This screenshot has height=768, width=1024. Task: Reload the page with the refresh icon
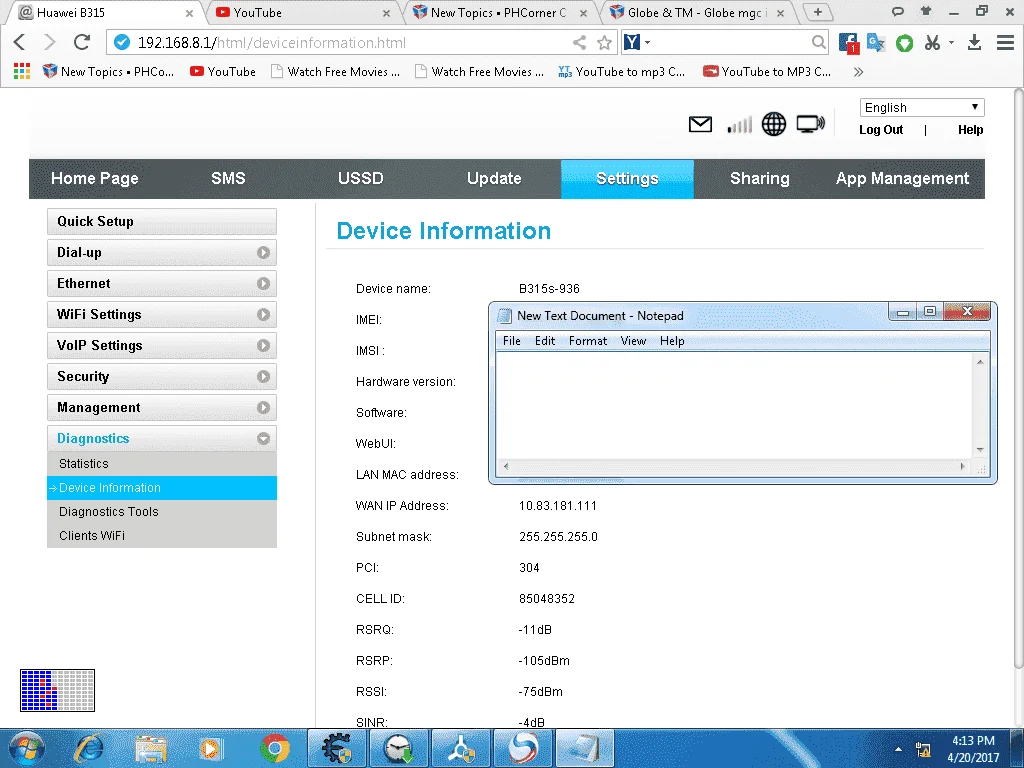pos(82,42)
